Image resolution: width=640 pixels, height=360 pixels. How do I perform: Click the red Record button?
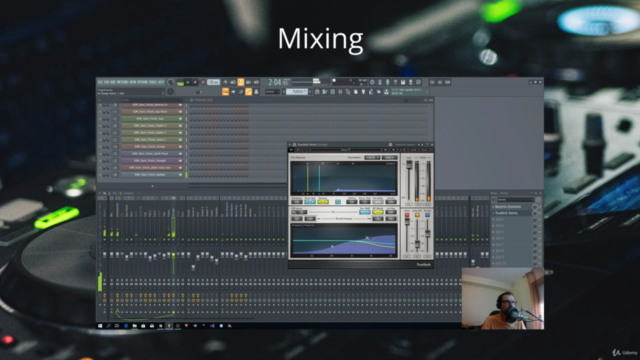[x=203, y=82]
